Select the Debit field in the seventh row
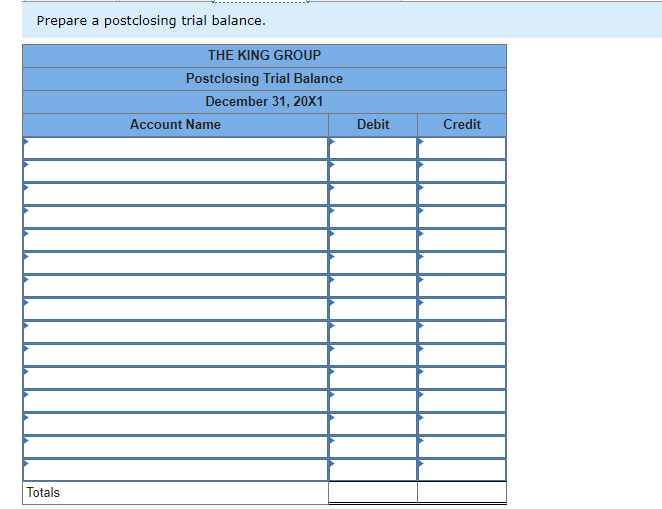The height and width of the screenshot is (509, 662). [x=373, y=286]
